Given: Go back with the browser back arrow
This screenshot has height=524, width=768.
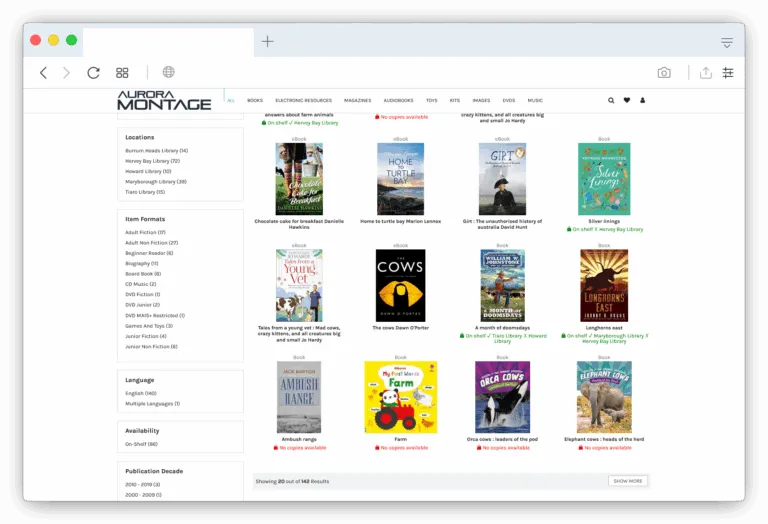Looking at the screenshot, I should 43,73.
